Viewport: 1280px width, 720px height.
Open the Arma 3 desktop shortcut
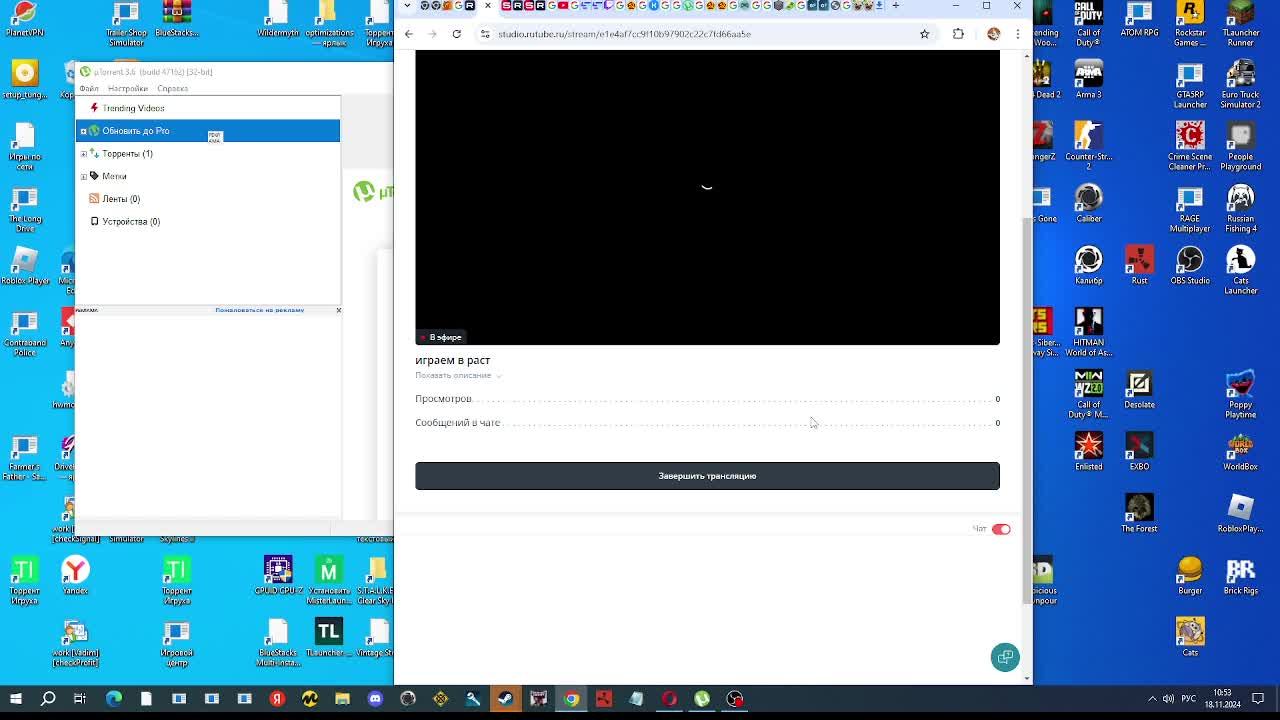point(1089,79)
